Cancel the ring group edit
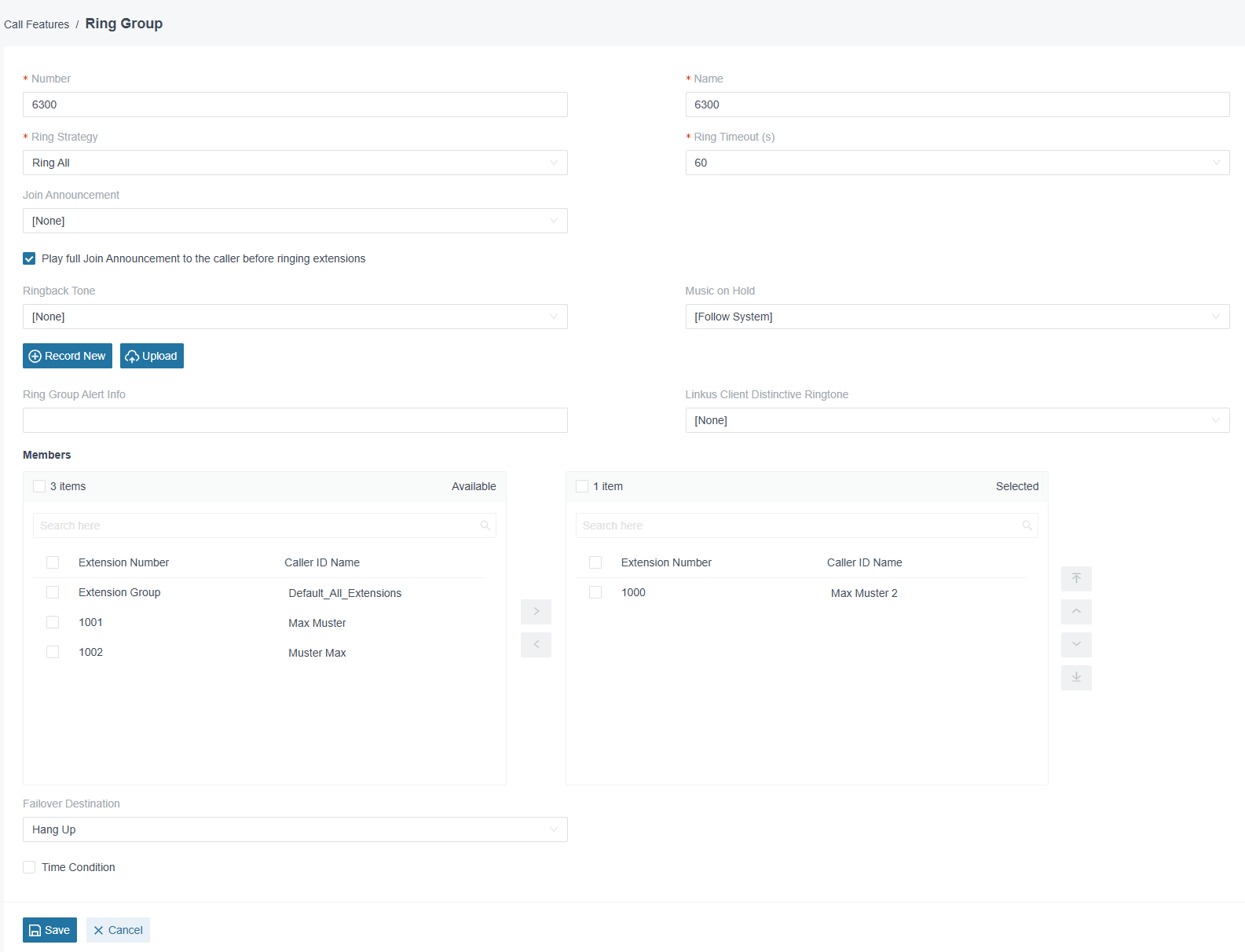Viewport: 1245px width, 952px height. point(118,930)
